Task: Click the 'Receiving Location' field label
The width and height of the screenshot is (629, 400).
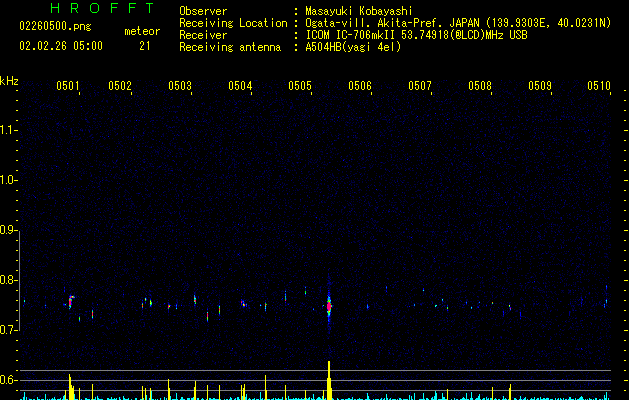Action: (x=233, y=23)
